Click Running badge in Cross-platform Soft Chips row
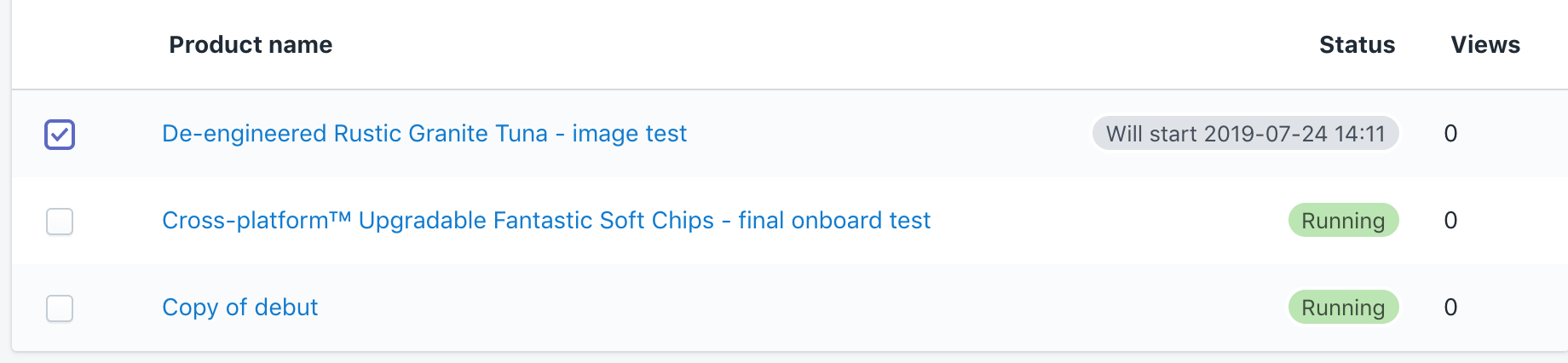 (x=1343, y=221)
